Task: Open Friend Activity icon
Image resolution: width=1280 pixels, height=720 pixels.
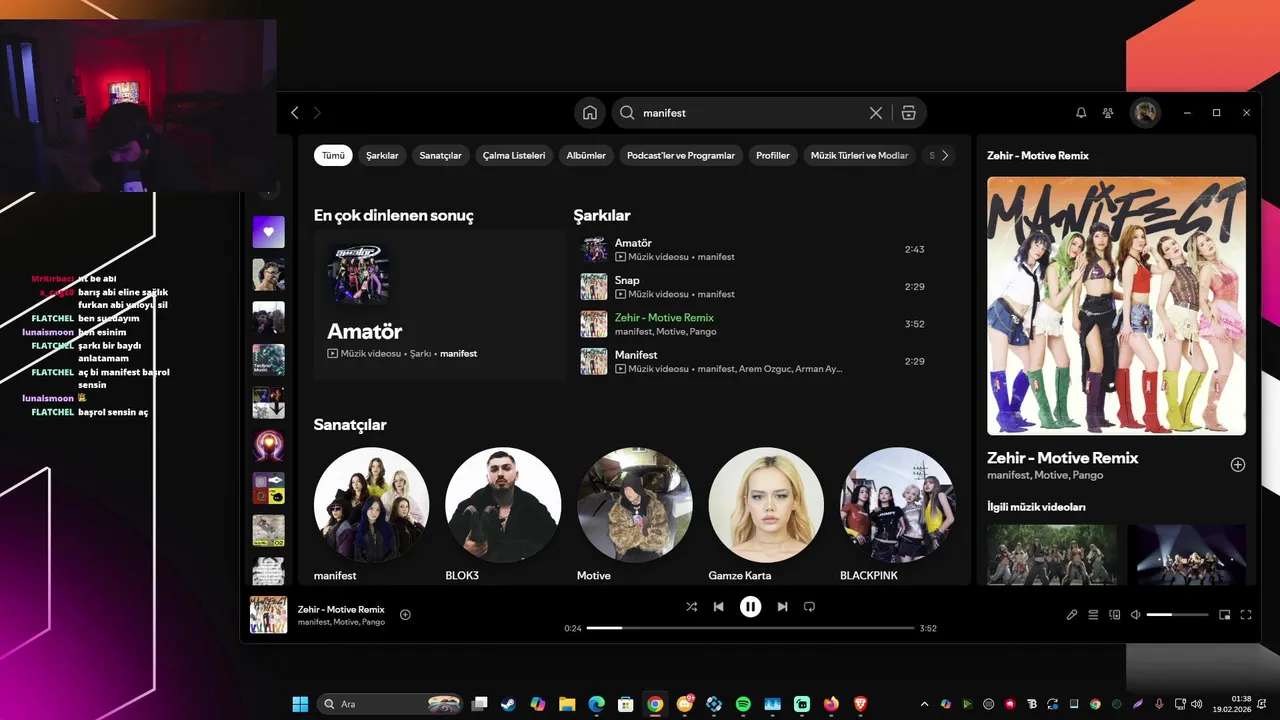Action: (1108, 113)
